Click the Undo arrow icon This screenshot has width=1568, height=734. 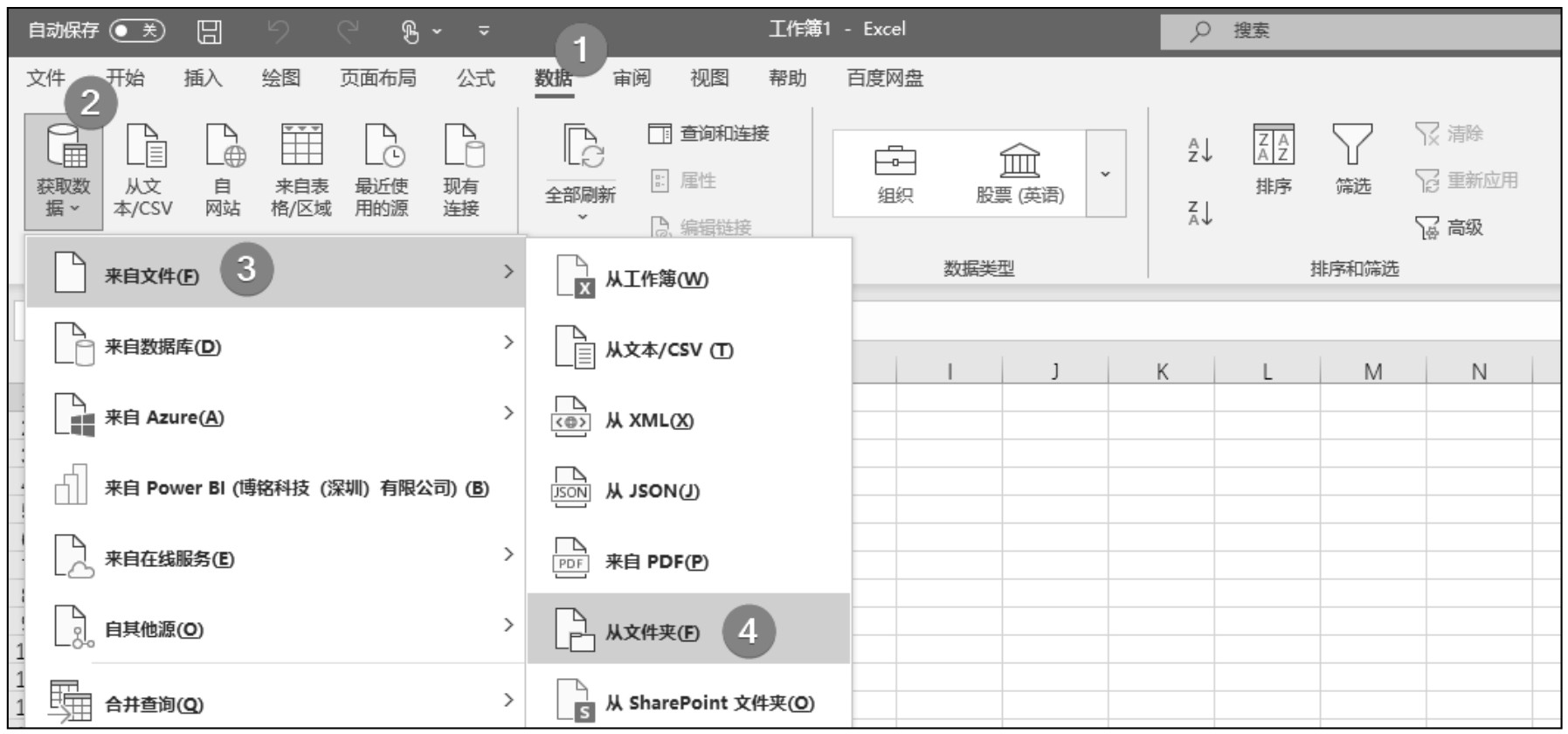pyautogui.click(x=278, y=31)
